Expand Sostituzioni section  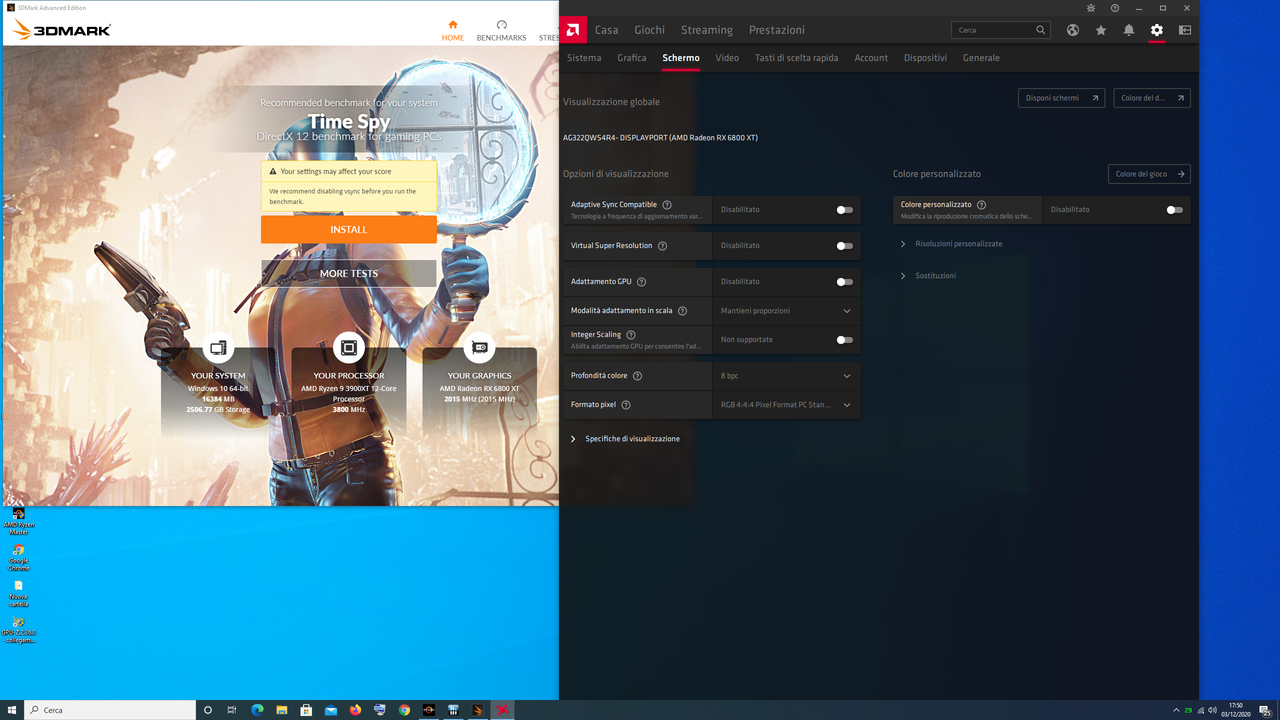point(928,276)
